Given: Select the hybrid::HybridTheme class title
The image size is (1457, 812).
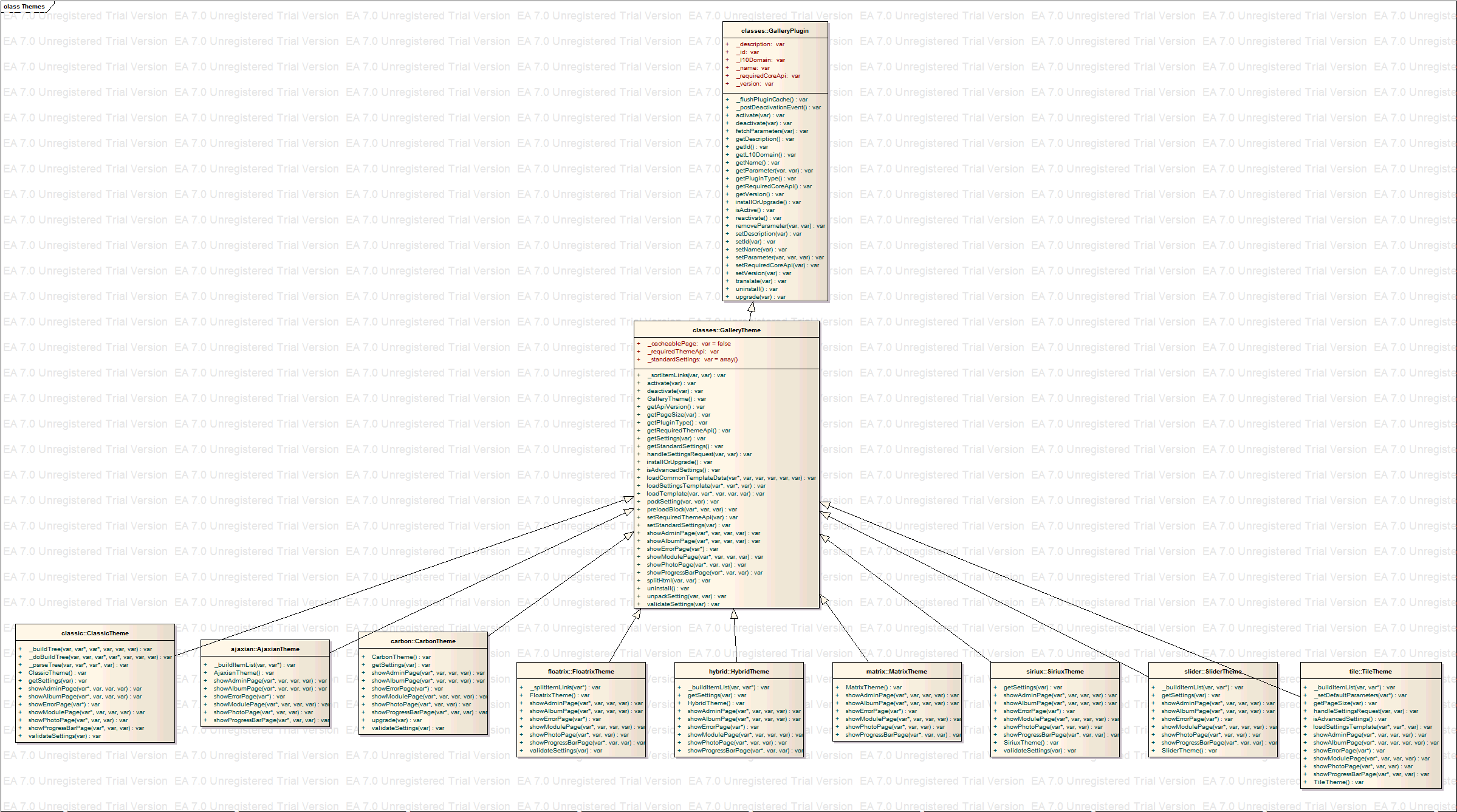Looking at the screenshot, I should pyautogui.click(x=739, y=672).
